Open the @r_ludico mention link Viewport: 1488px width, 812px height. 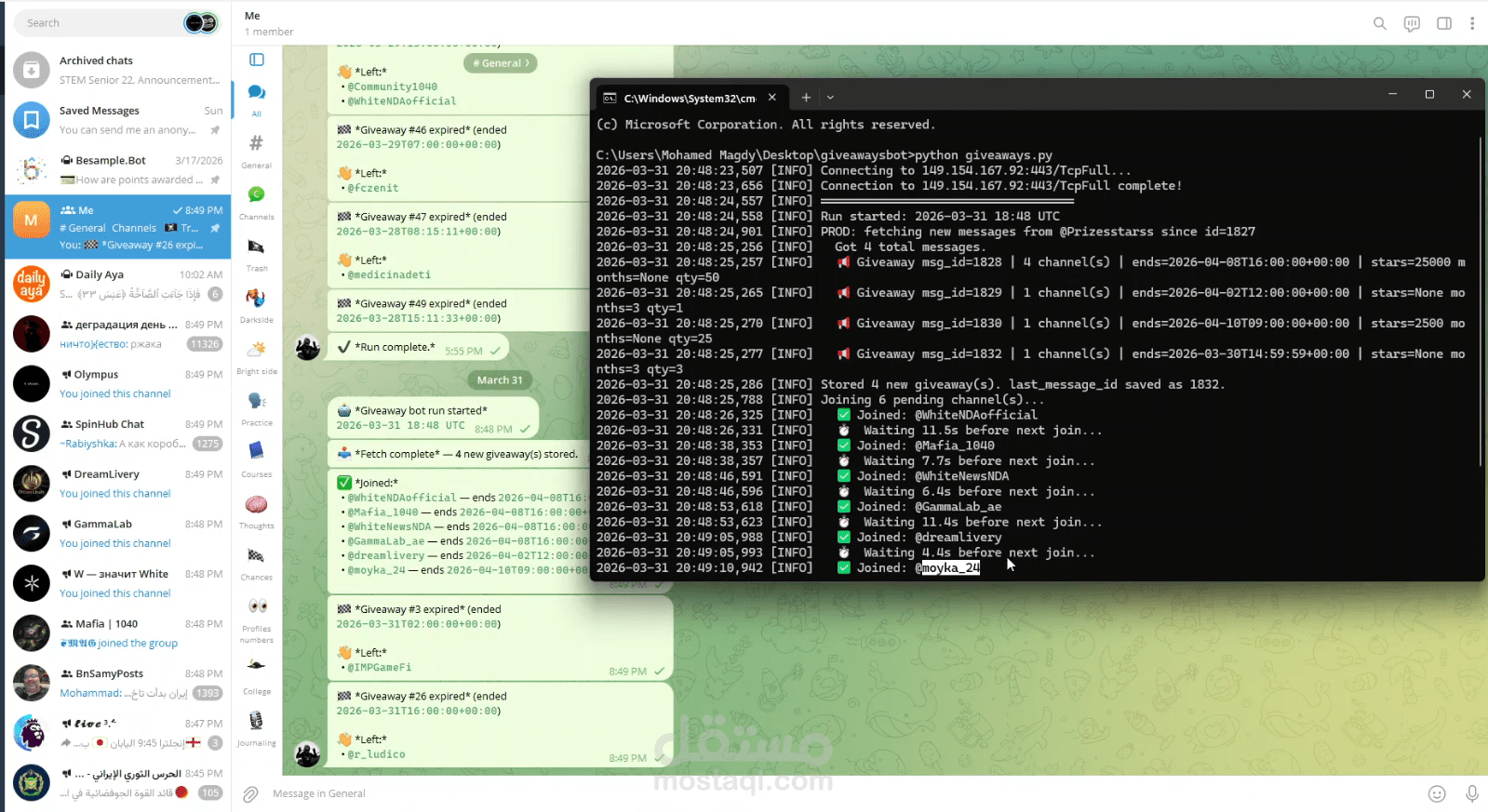[x=376, y=754]
